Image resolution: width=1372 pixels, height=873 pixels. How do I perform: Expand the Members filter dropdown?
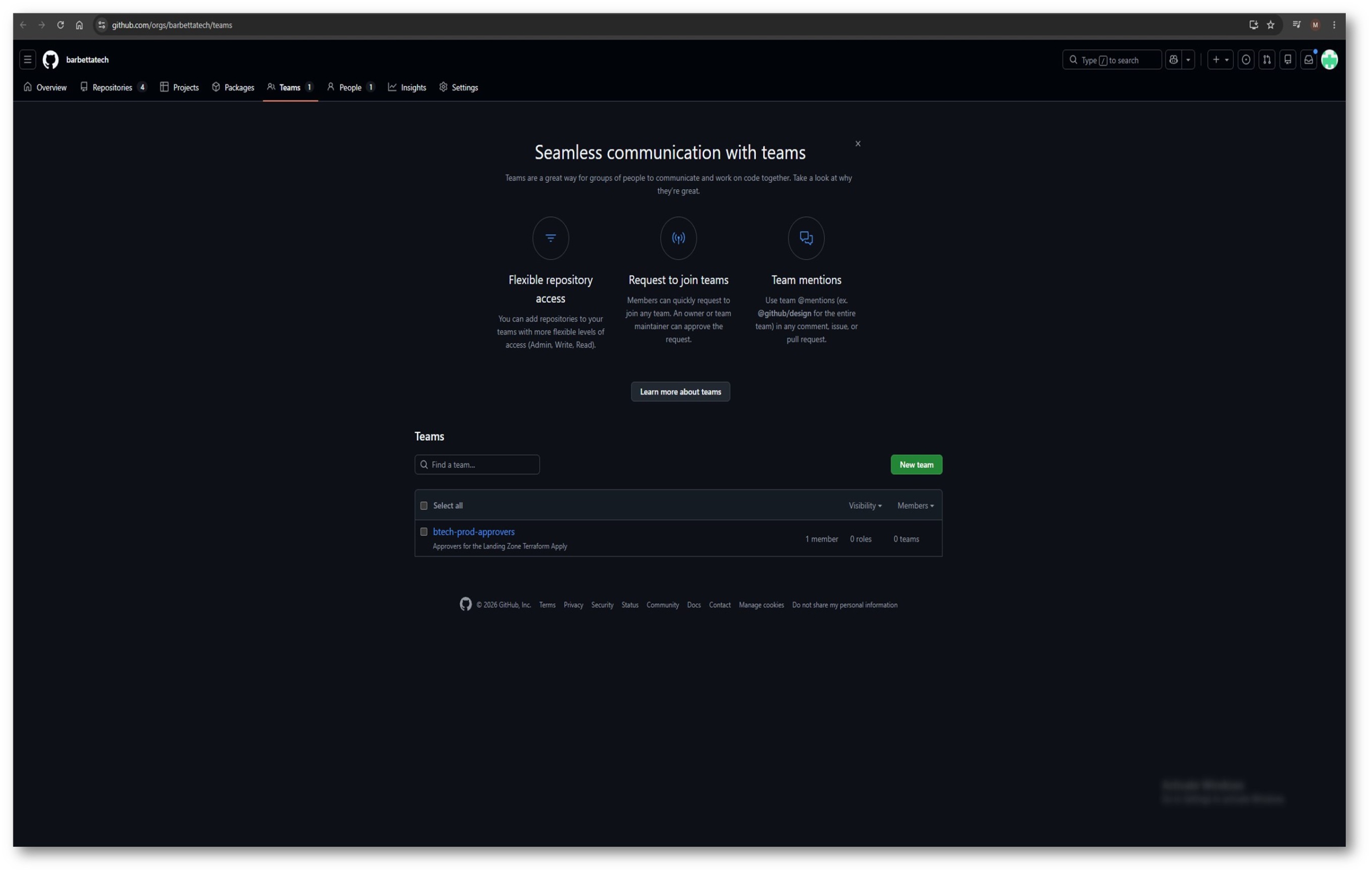(915, 506)
